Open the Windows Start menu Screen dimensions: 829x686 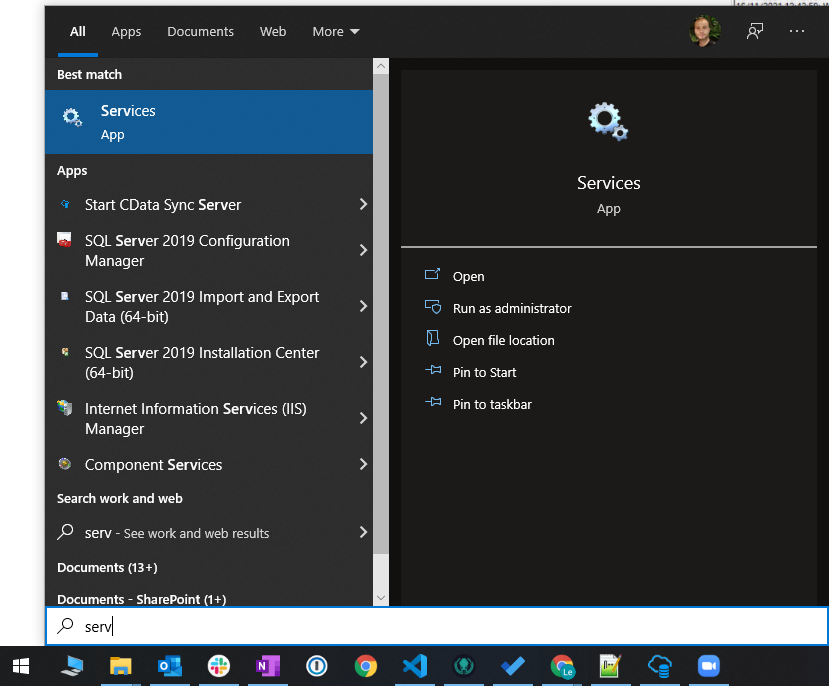21,666
